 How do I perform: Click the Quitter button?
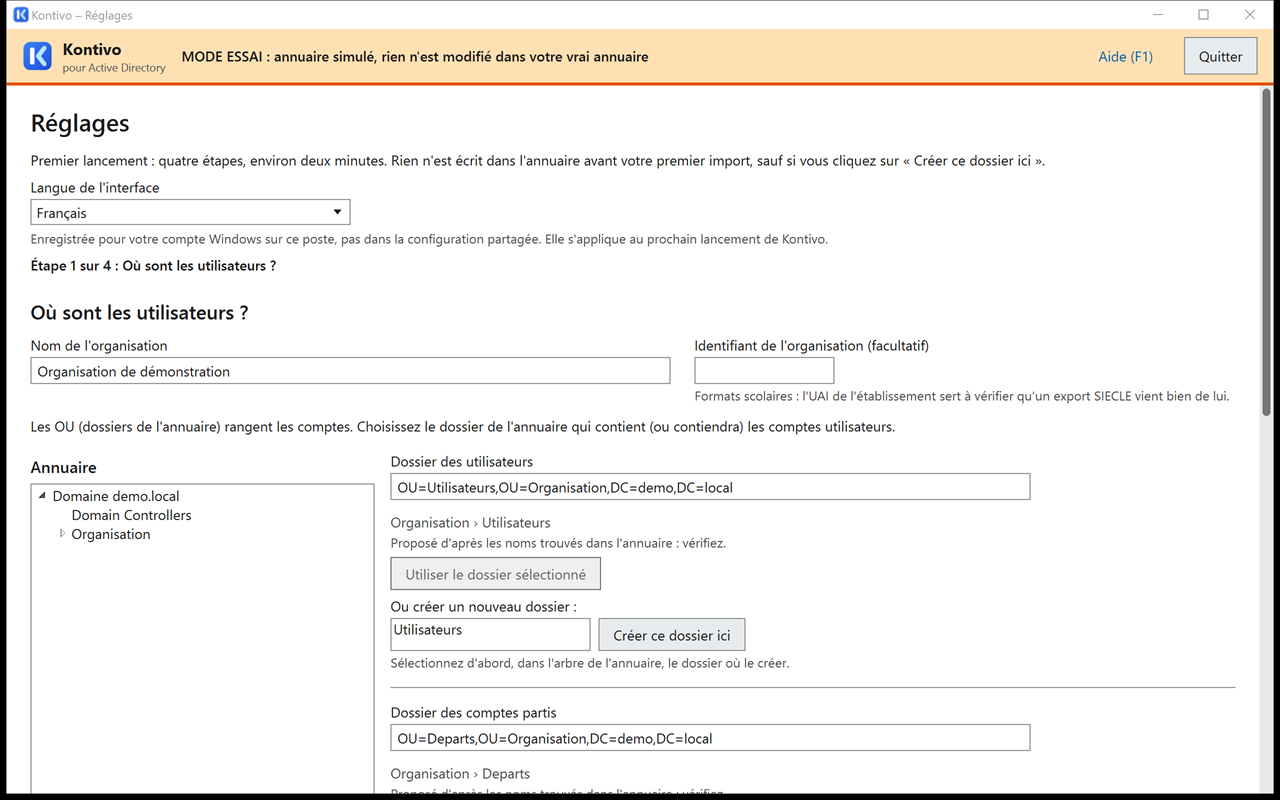point(1220,56)
